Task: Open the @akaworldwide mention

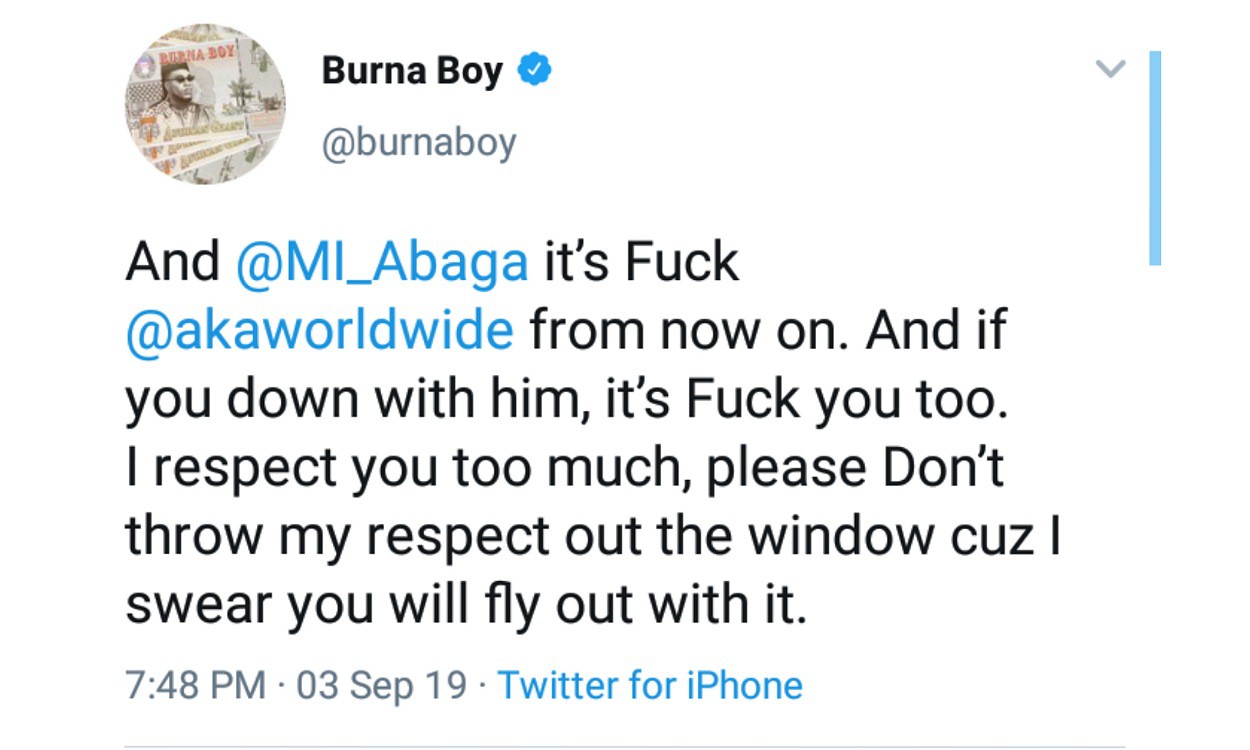Action: point(319,331)
